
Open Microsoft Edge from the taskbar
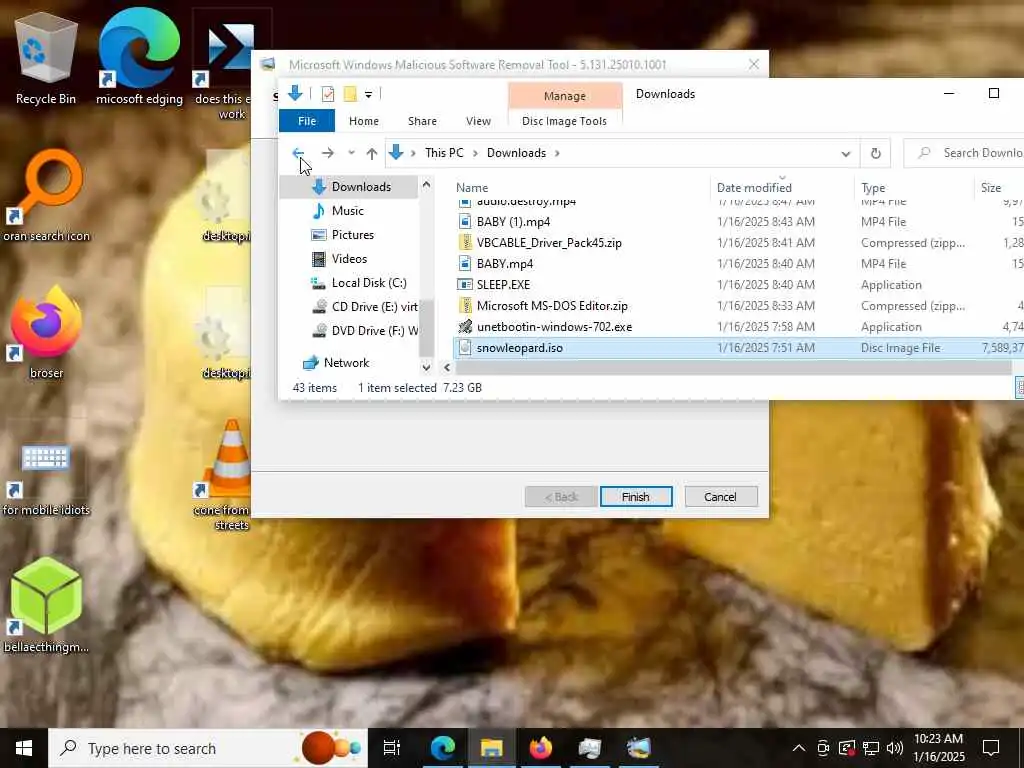pyautogui.click(x=442, y=748)
